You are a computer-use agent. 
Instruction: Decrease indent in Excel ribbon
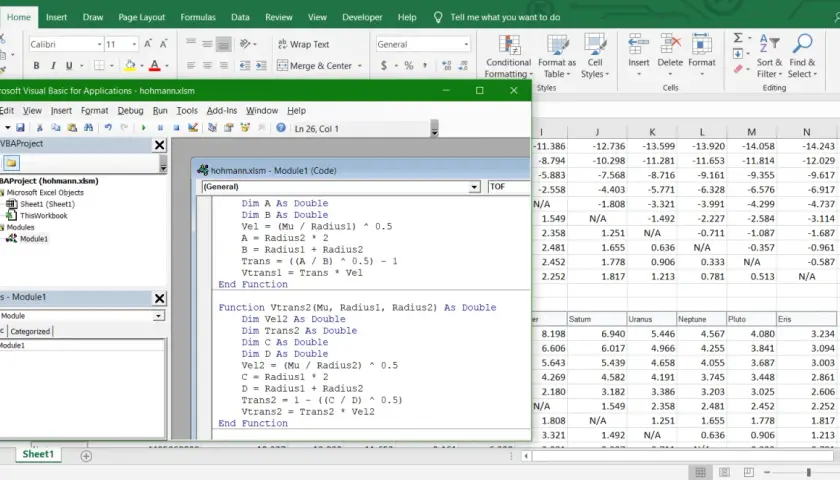tap(245, 65)
